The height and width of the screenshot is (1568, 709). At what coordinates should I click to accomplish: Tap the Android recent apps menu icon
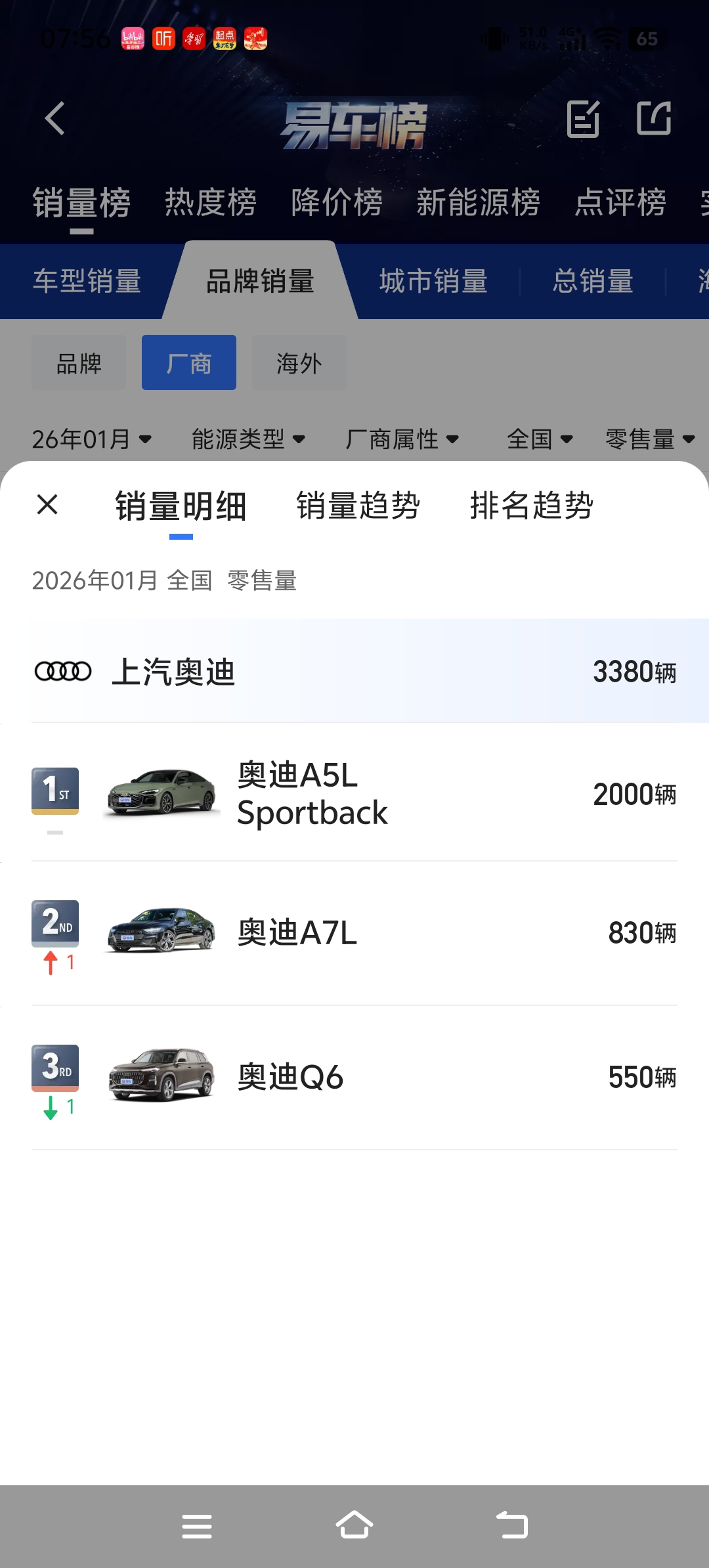click(197, 1526)
